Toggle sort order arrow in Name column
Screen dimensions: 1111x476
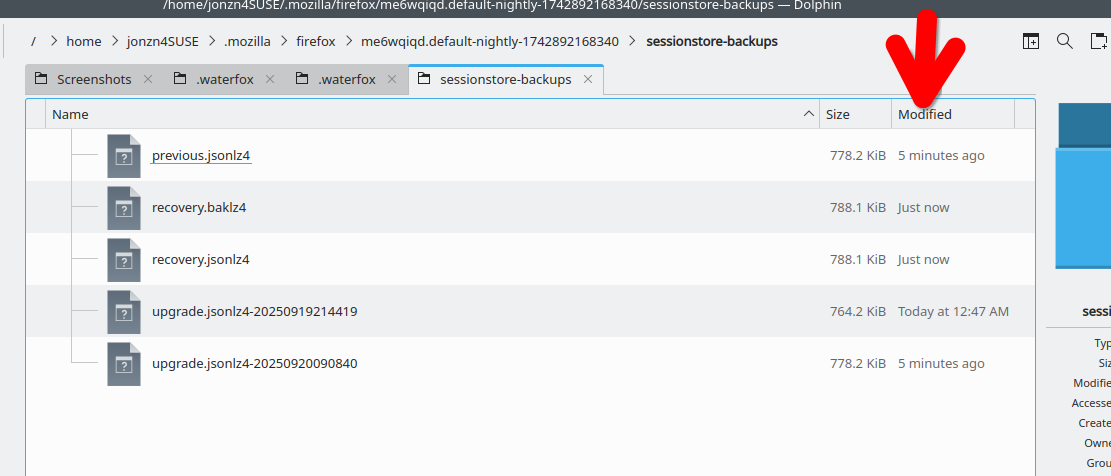pyautogui.click(x=808, y=115)
